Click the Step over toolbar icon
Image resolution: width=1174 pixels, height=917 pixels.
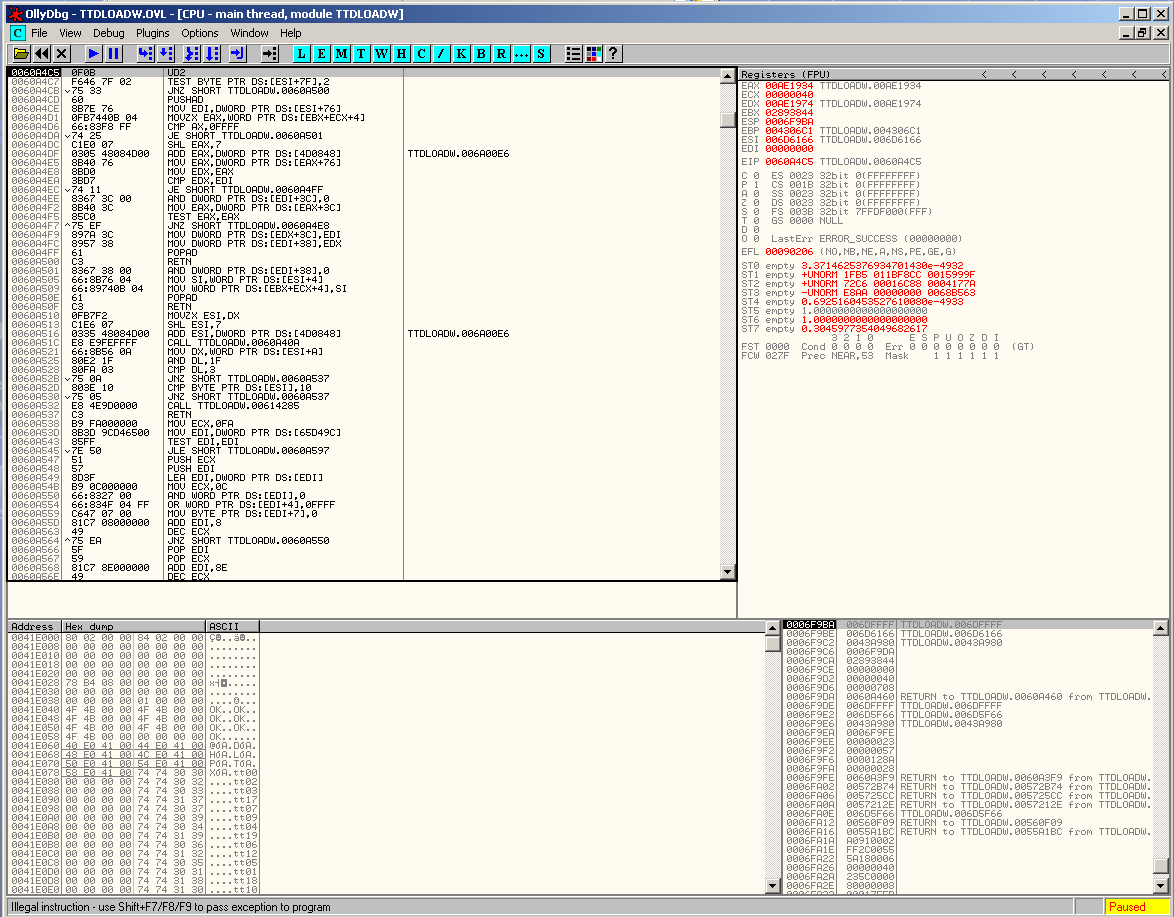click(165, 53)
